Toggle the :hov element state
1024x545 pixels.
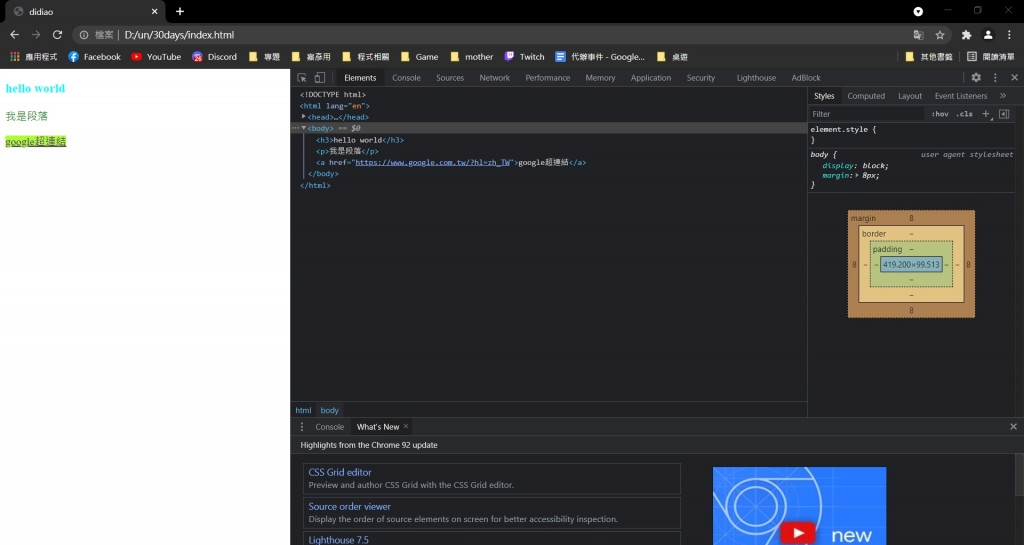[940, 114]
